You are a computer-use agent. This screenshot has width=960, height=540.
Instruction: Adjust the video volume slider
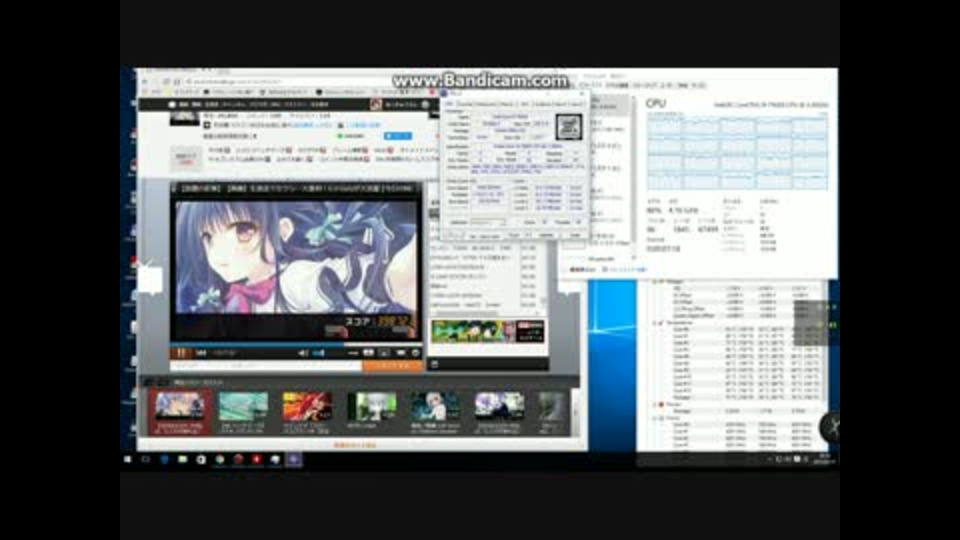pos(319,353)
